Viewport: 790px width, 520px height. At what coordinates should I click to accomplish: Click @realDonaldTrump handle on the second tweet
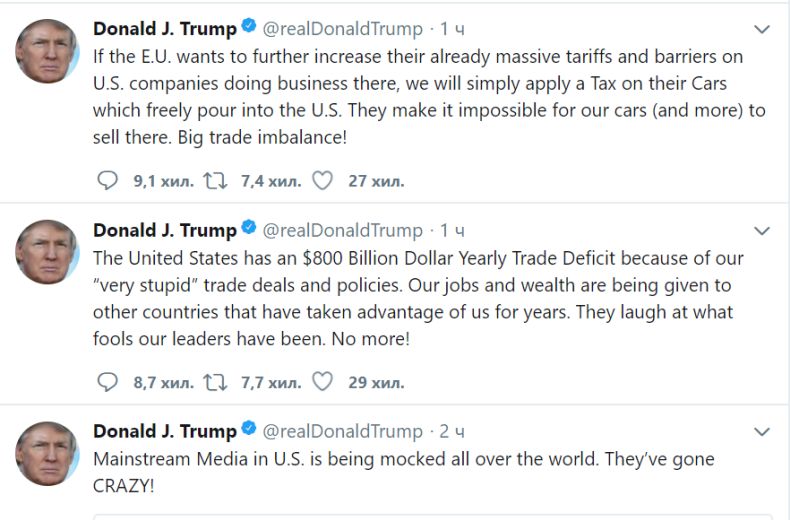(342, 231)
